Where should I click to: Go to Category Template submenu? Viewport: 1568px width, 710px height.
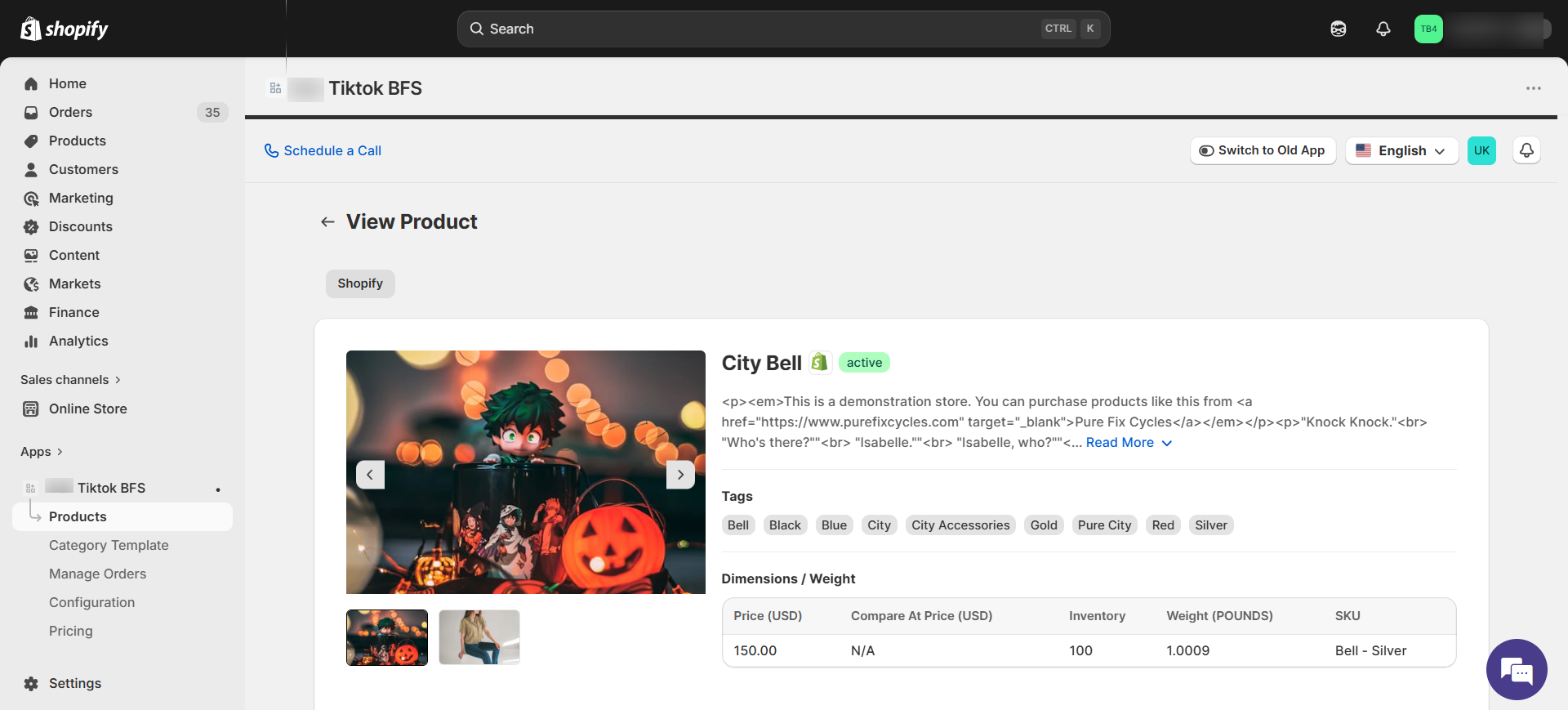pyautogui.click(x=109, y=545)
